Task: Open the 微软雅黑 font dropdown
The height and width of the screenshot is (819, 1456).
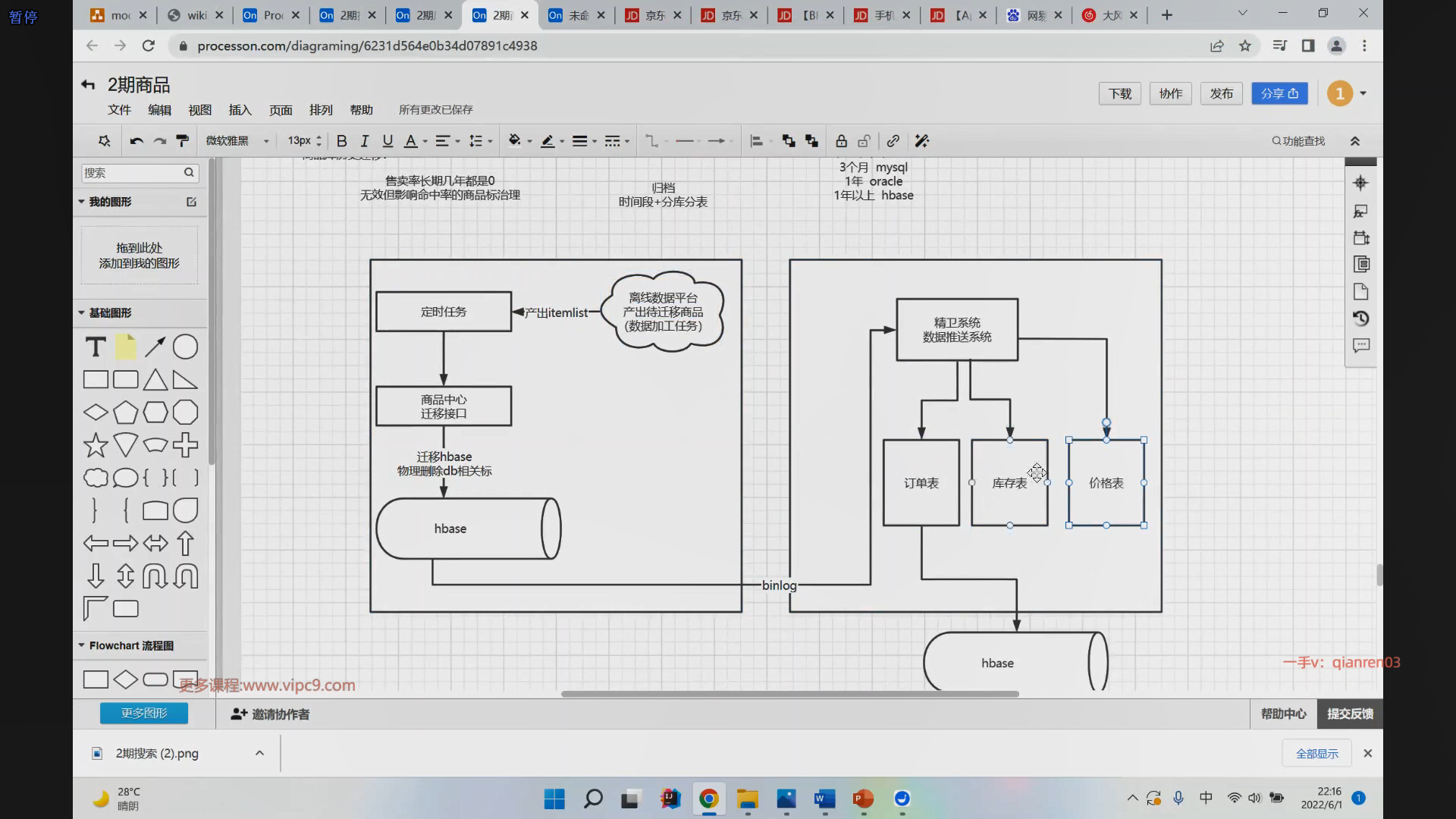Action: pyautogui.click(x=237, y=141)
